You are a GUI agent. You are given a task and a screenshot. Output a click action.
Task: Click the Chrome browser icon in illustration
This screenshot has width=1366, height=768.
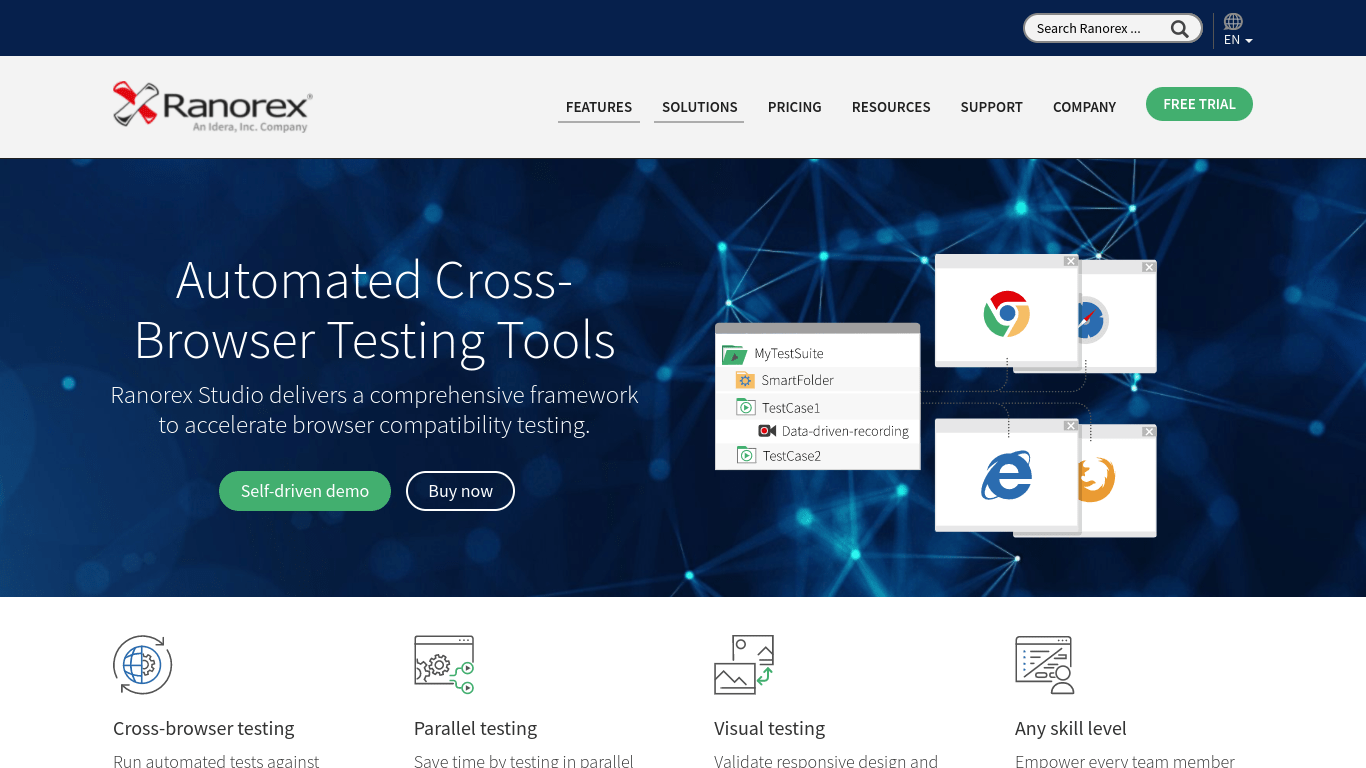coord(1006,314)
